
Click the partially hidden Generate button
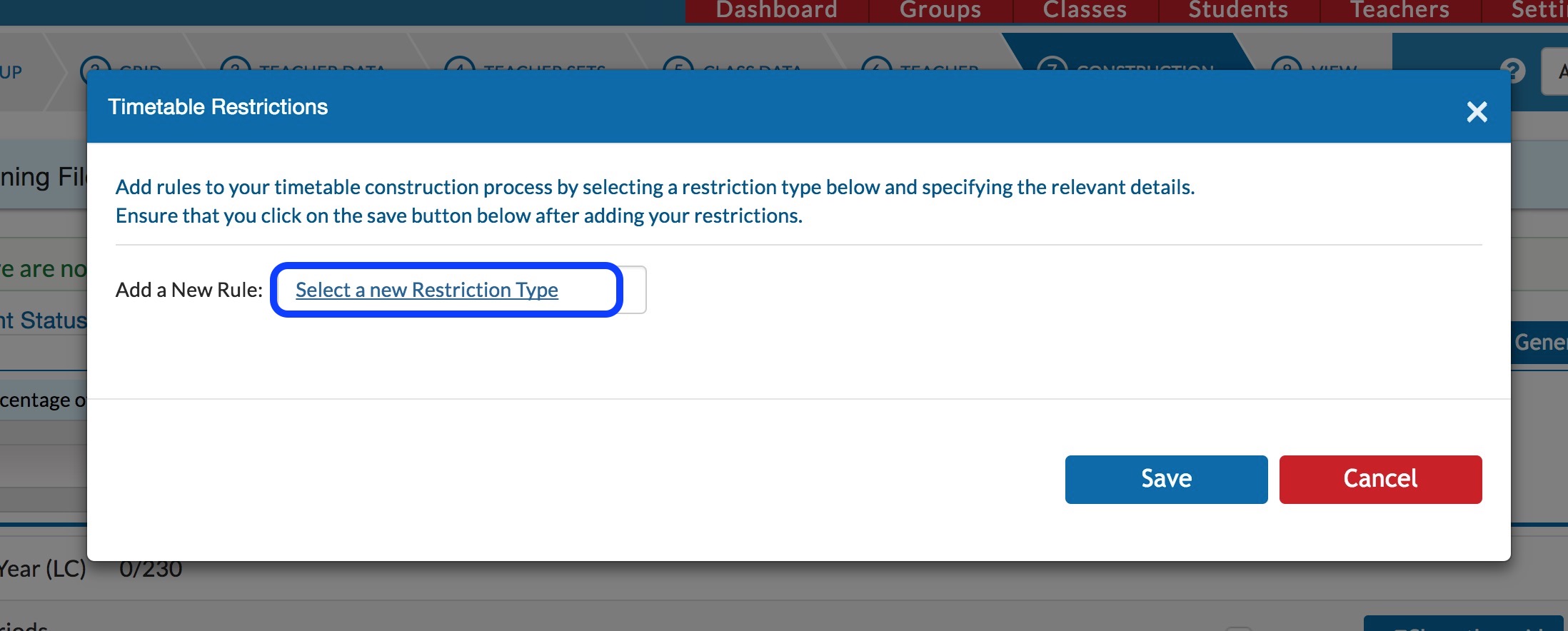[x=1539, y=343]
